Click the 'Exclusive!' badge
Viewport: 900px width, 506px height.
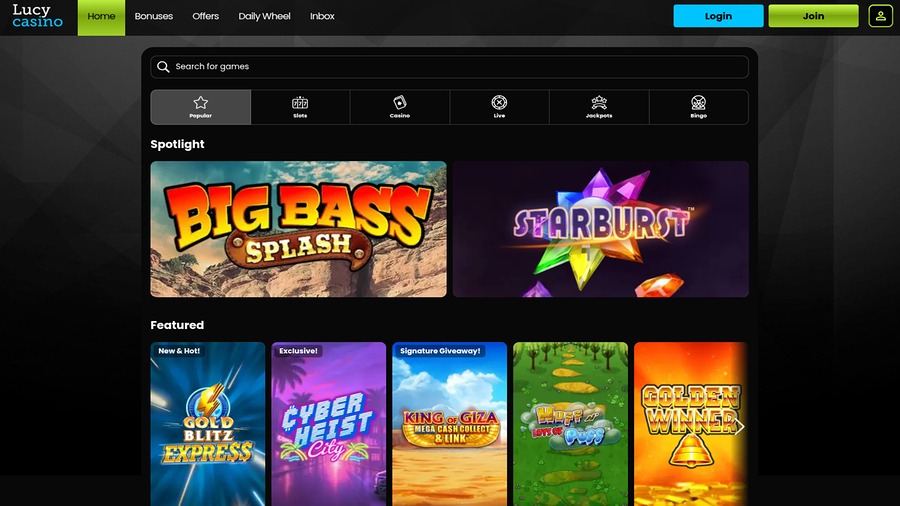click(298, 351)
